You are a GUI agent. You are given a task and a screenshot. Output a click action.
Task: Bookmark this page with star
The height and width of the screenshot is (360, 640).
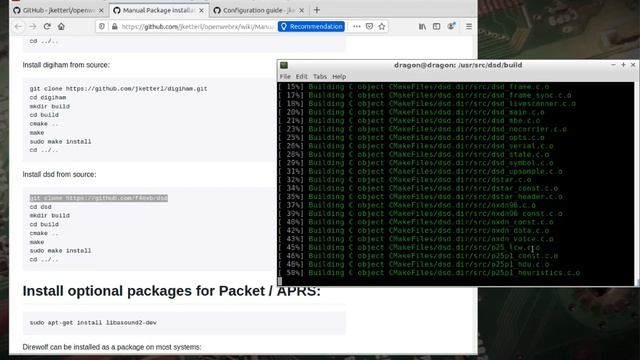[x=382, y=27]
